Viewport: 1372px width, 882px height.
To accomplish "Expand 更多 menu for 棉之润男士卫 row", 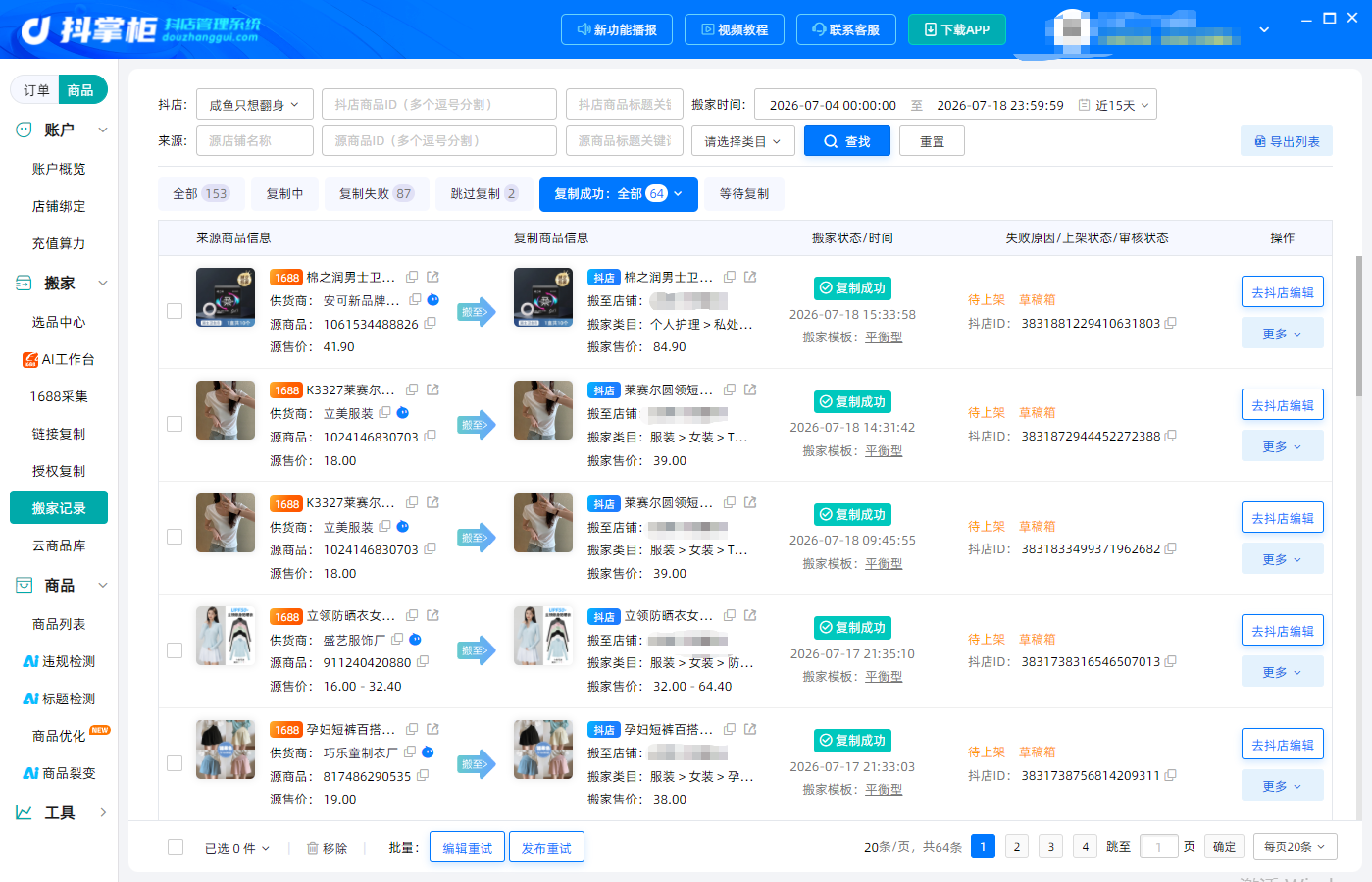I will pyautogui.click(x=1283, y=334).
